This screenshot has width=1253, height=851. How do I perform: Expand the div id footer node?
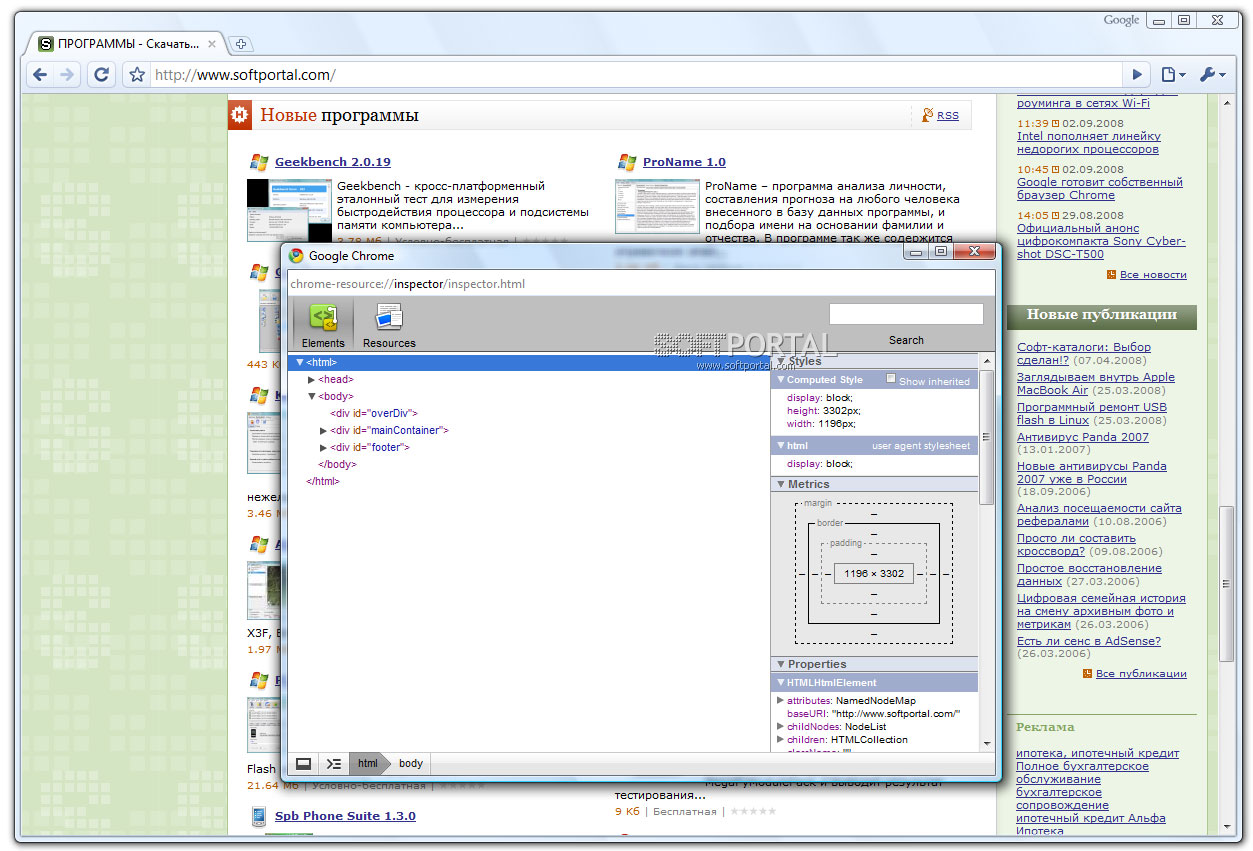323,448
